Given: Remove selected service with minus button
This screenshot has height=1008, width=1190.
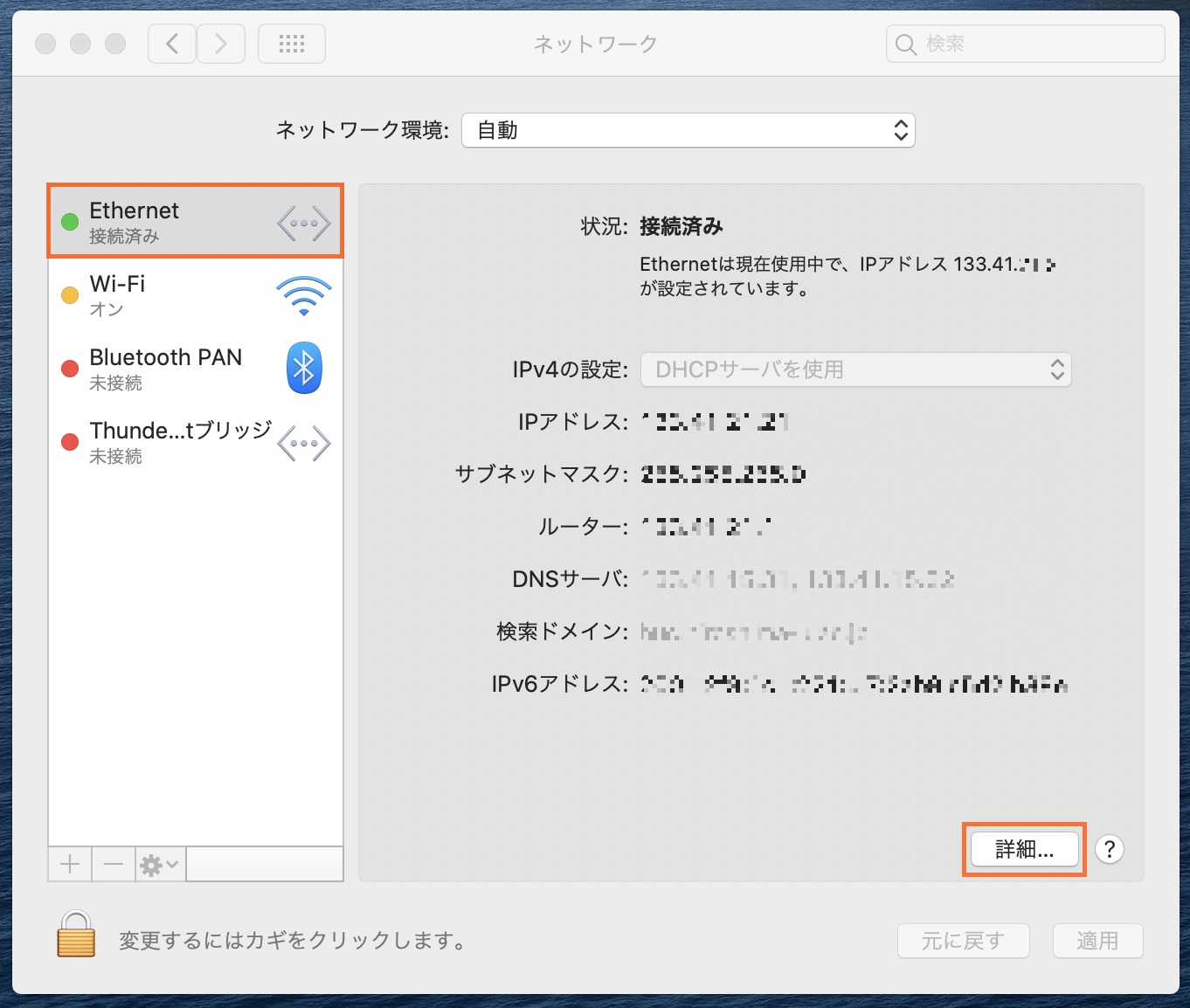Looking at the screenshot, I should [114, 865].
